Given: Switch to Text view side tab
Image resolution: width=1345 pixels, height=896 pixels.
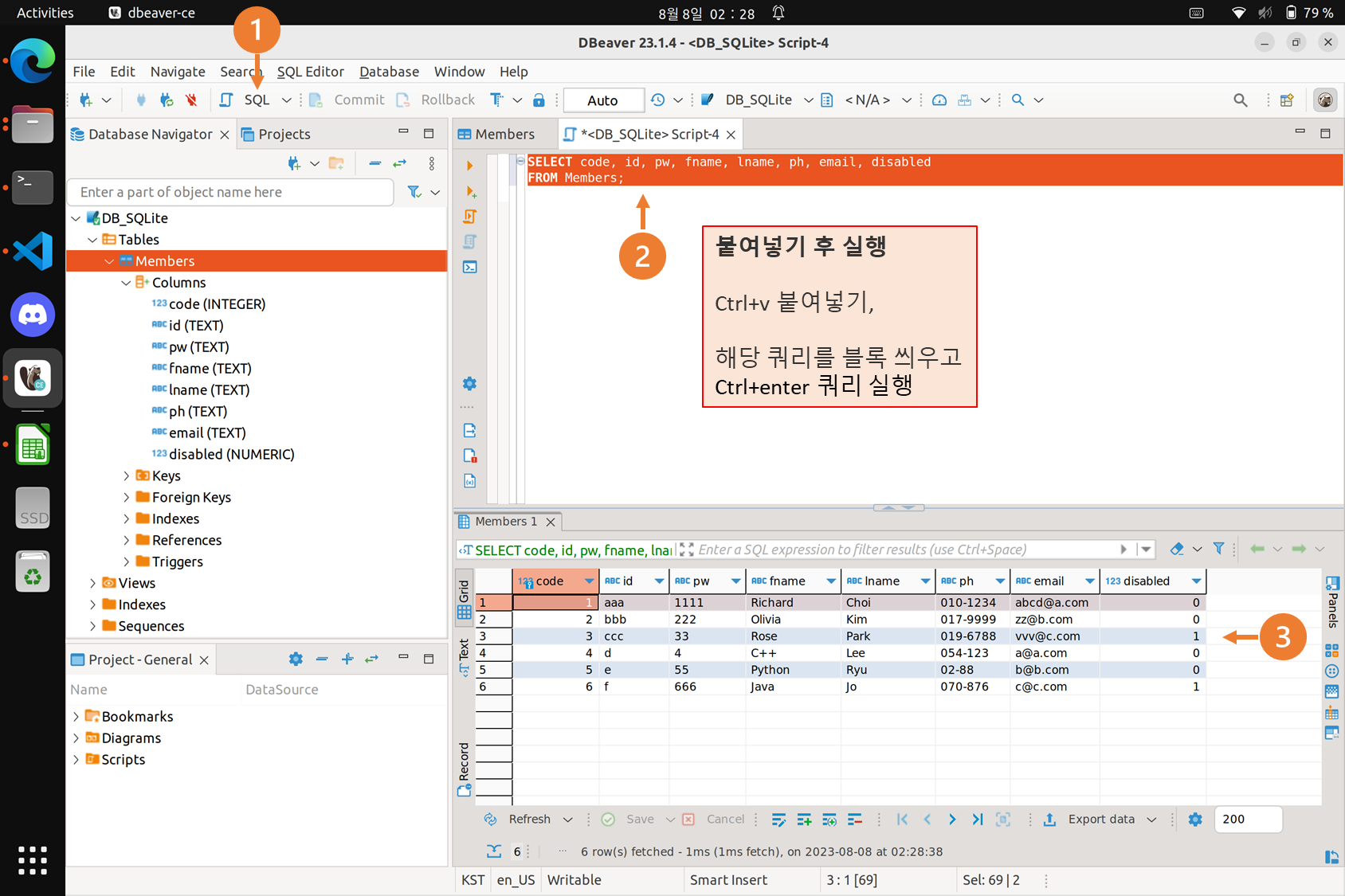Looking at the screenshot, I should (464, 657).
